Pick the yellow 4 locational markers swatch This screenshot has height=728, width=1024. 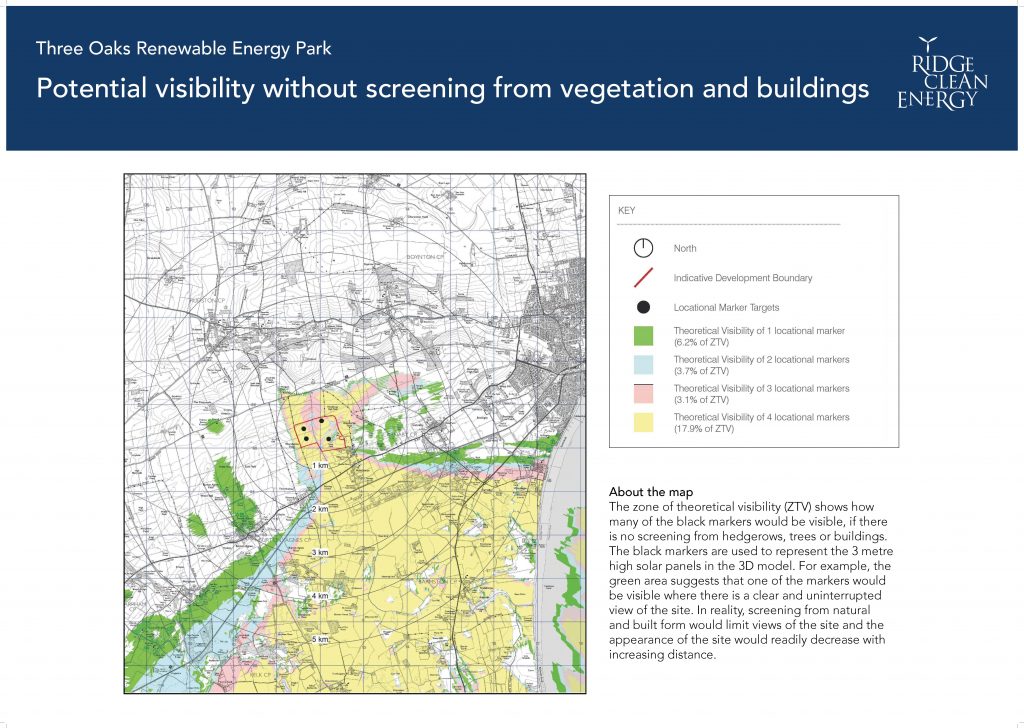click(x=643, y=422)
